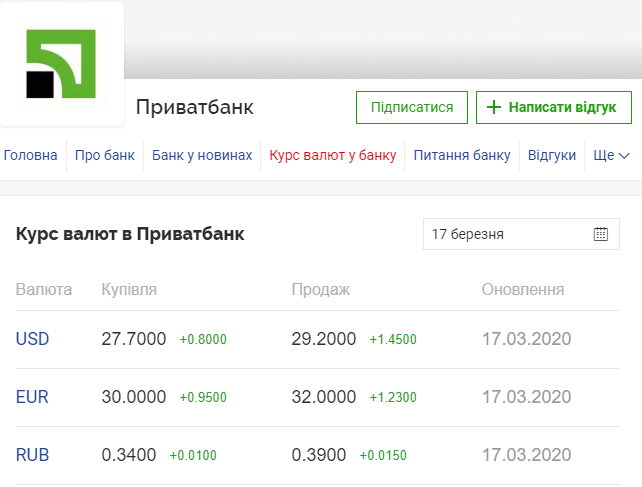Screen dimensions: 642x487
Task: Open Про банк tab
Action: (x=105, y=156)
